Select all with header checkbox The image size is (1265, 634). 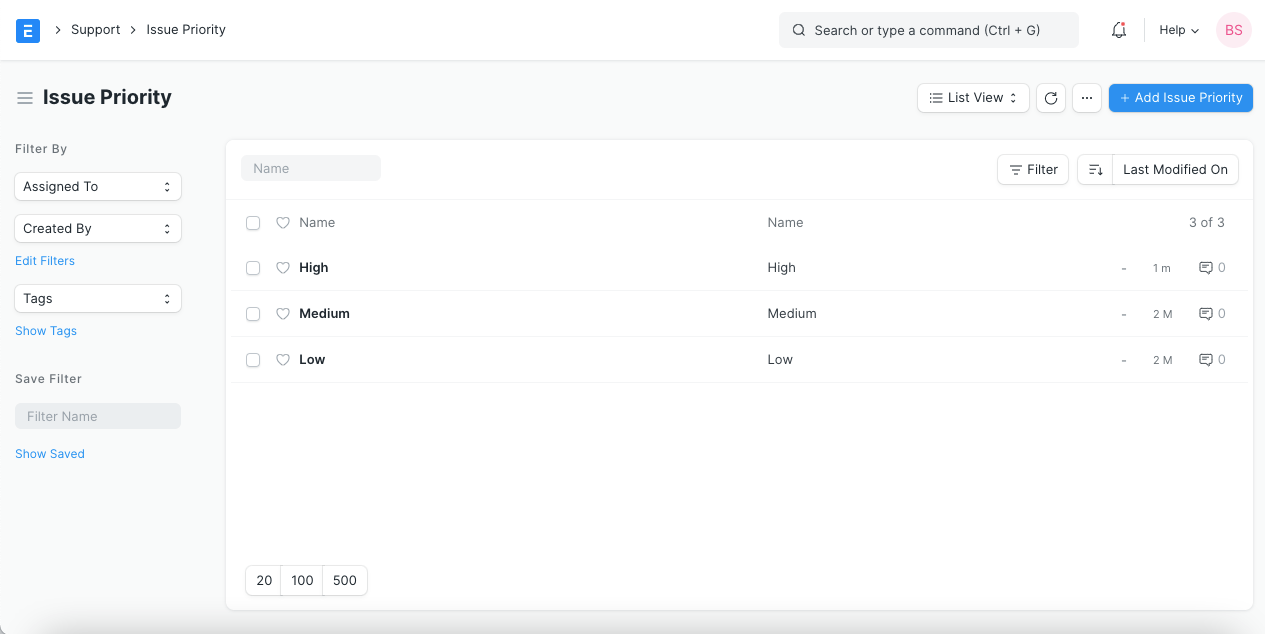point(253,223)
